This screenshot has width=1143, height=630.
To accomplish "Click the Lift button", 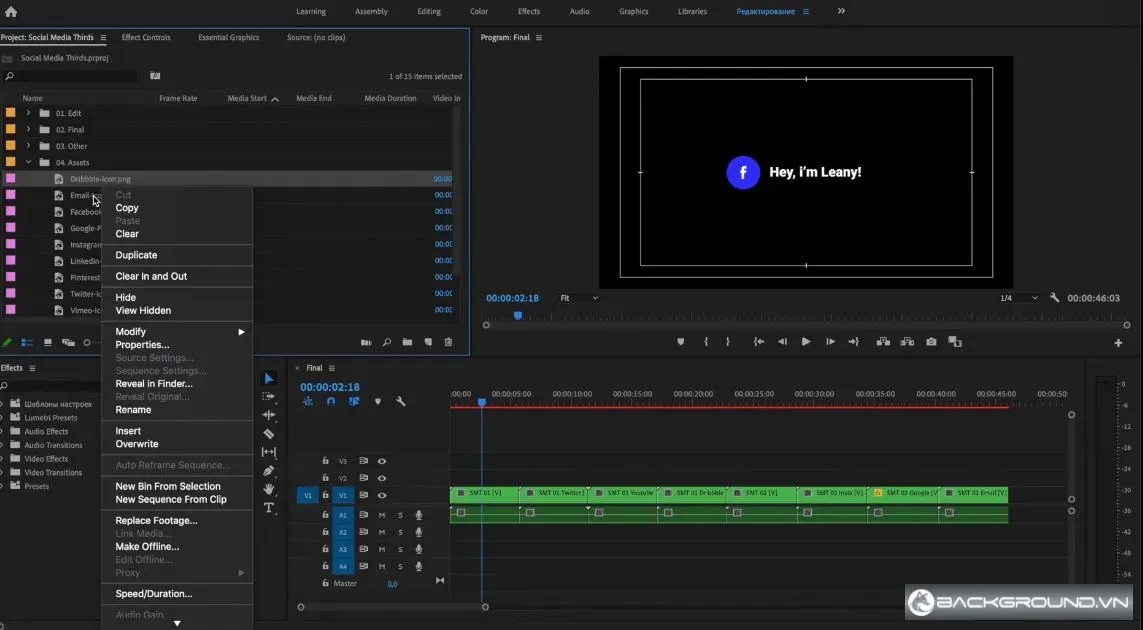I will coord(883,341).
